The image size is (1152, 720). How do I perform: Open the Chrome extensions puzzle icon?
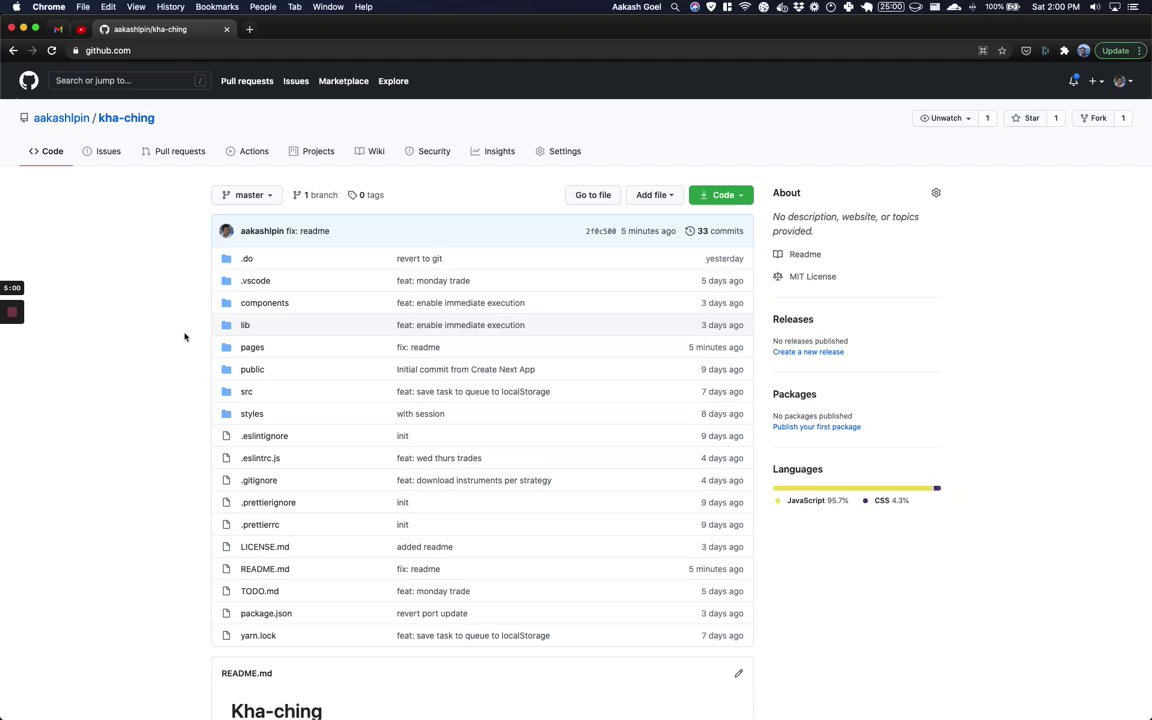pos(1064,50)
